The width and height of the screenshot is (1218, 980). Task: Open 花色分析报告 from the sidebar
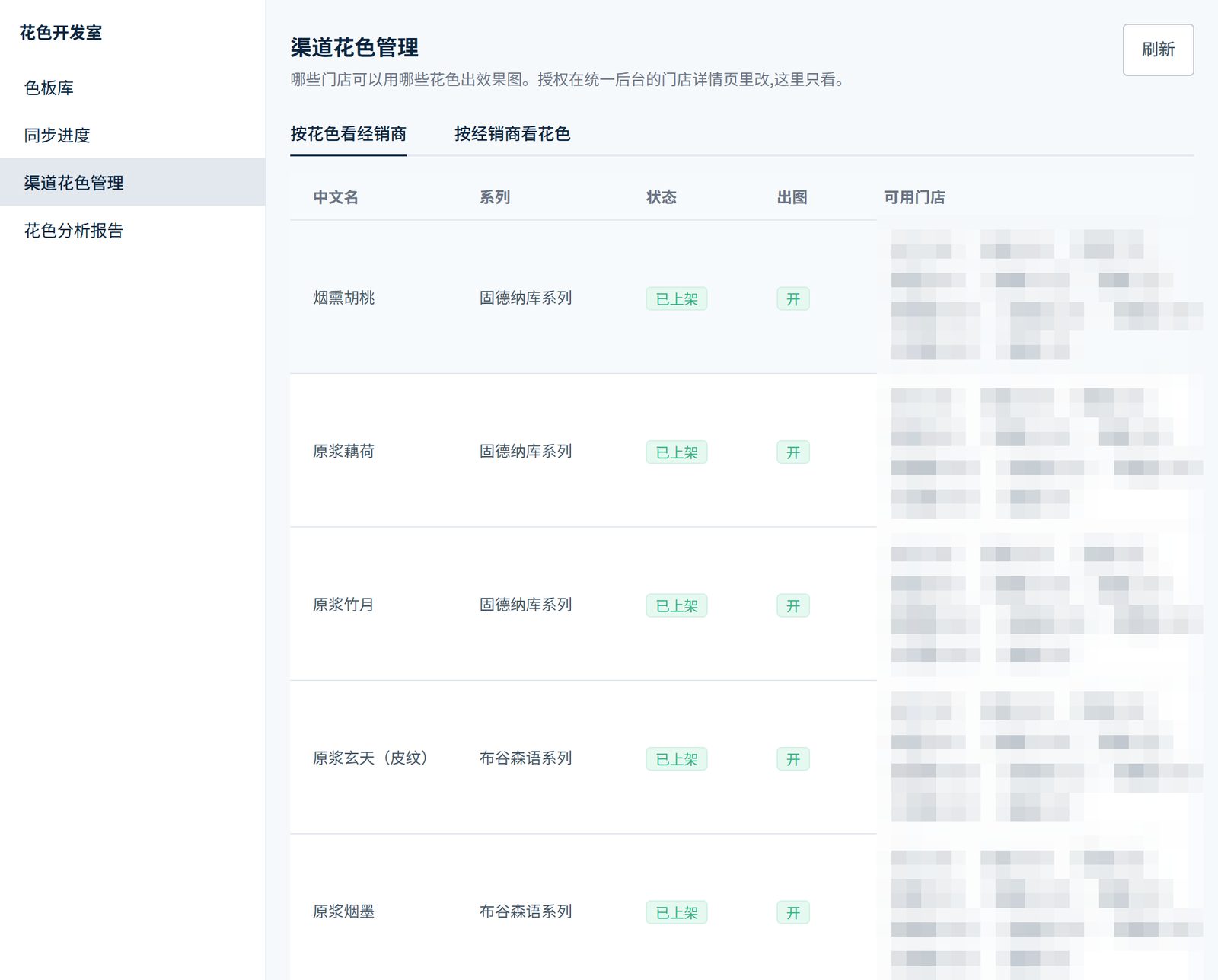point(132,230)
